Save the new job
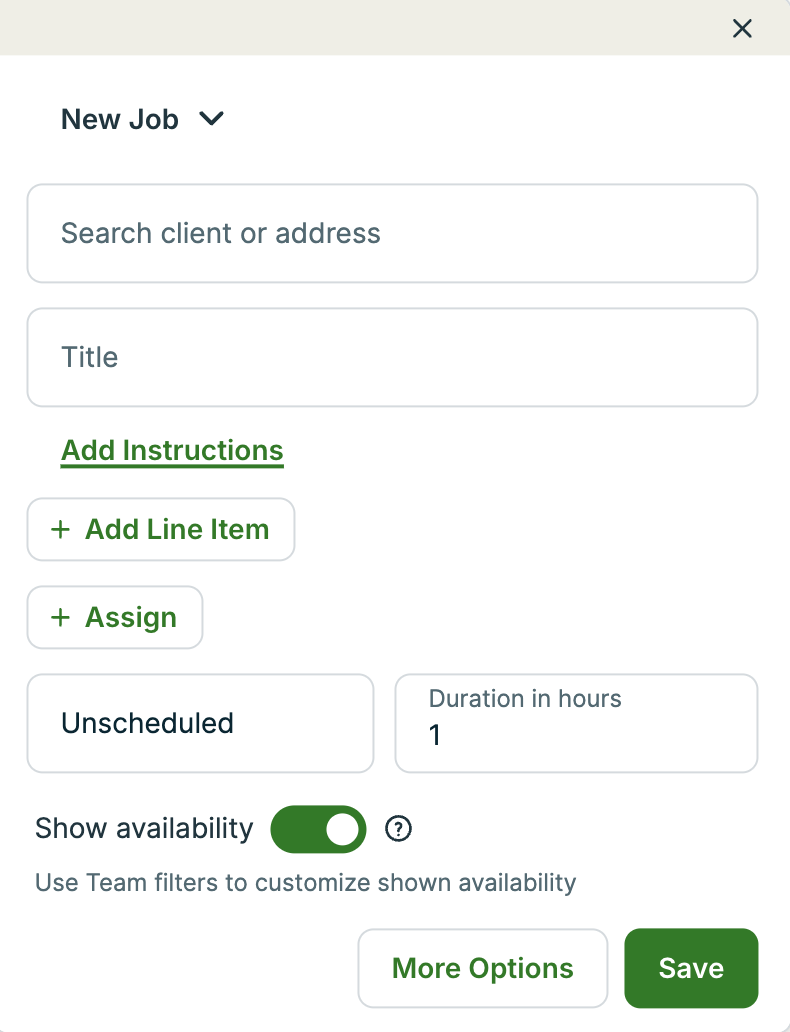 point(691,968)
